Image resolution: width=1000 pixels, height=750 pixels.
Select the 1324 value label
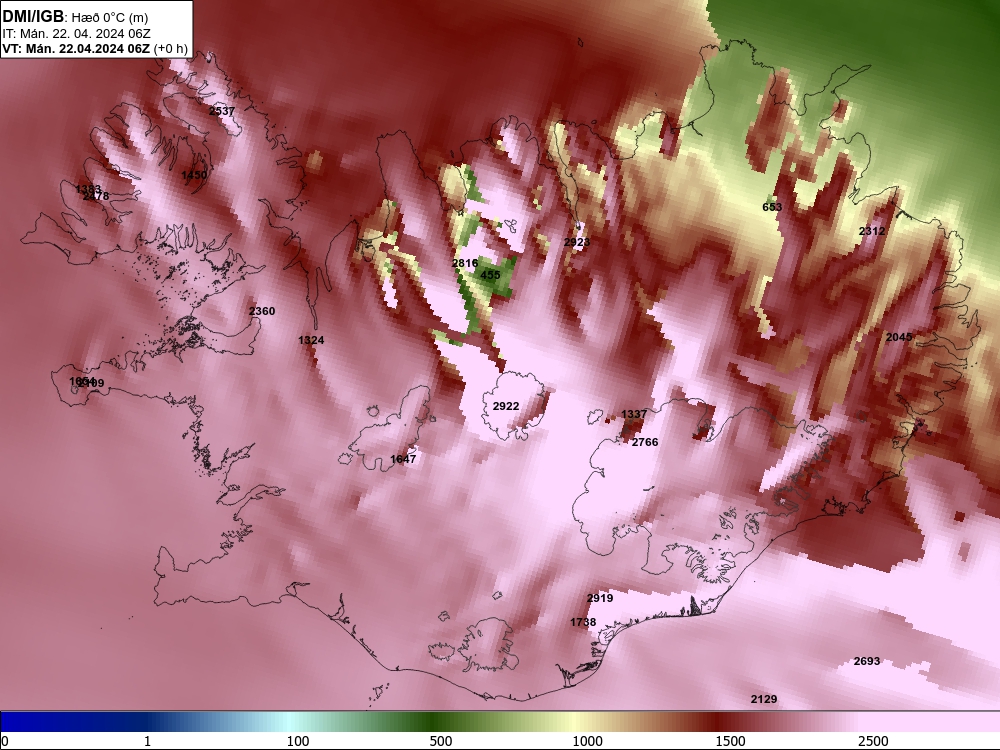click(x=311, y=341)
